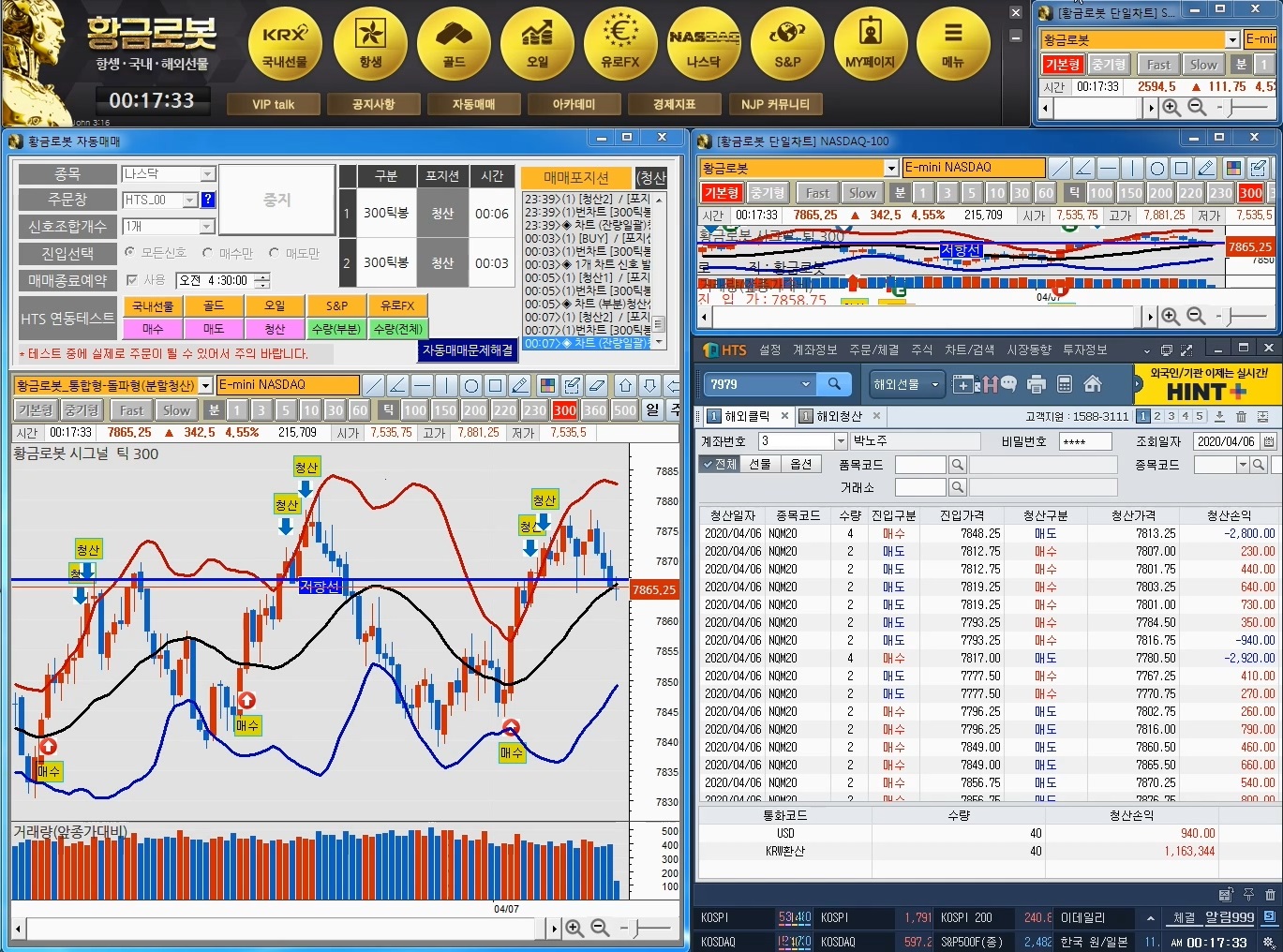Image resolution: width=1283 pixels, height=952 pixels.
Task: Zoom in on the main chart
Action: 574,928
